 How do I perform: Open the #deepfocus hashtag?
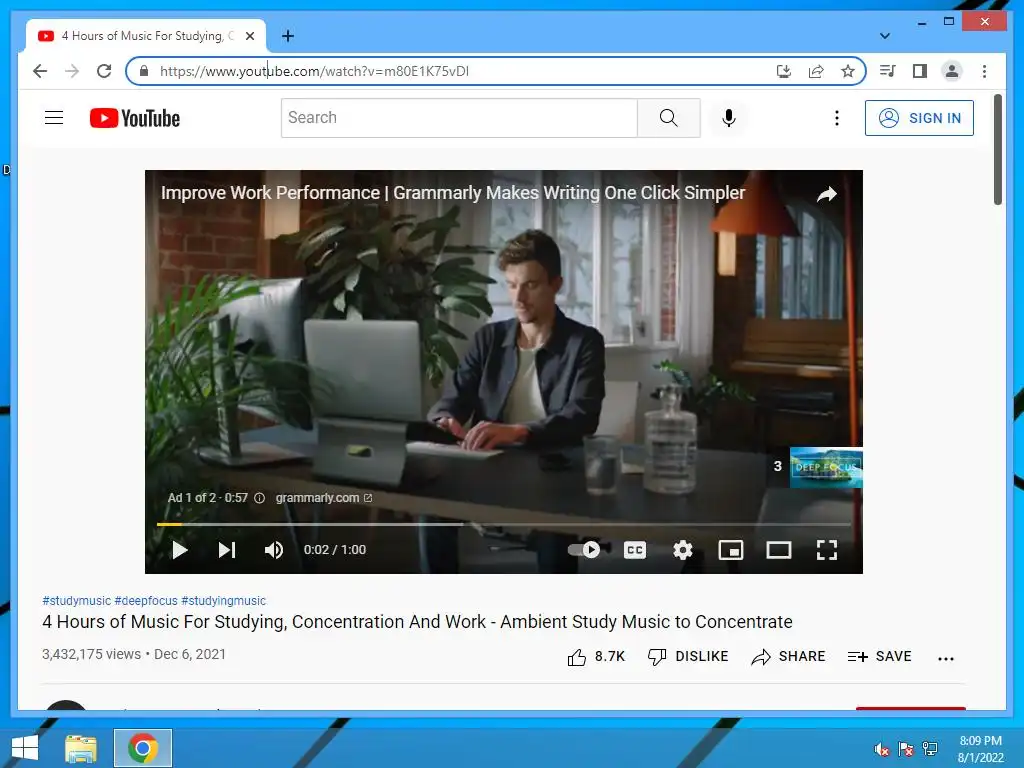click(146, 601)
